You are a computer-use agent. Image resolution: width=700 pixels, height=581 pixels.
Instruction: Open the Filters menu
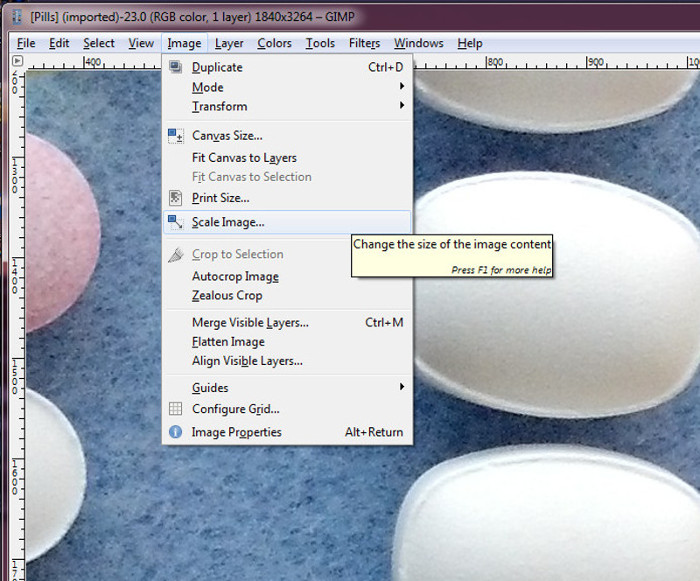(x=364, y=43)
